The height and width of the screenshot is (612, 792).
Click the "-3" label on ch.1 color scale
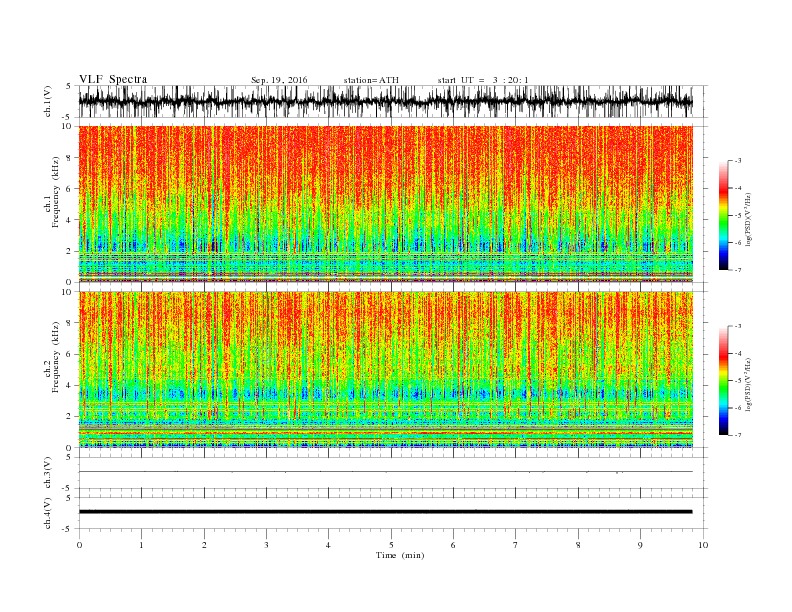tap(737, 161)
